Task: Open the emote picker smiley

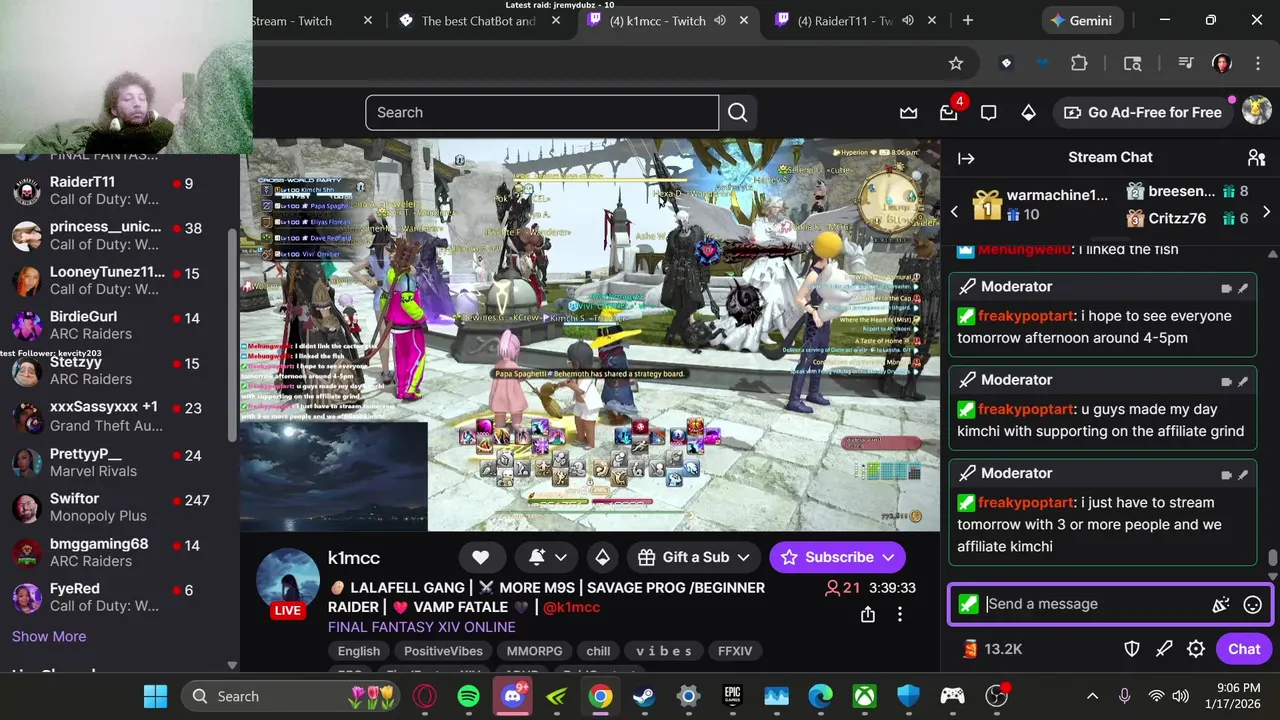Action: tap(1252, 604)
